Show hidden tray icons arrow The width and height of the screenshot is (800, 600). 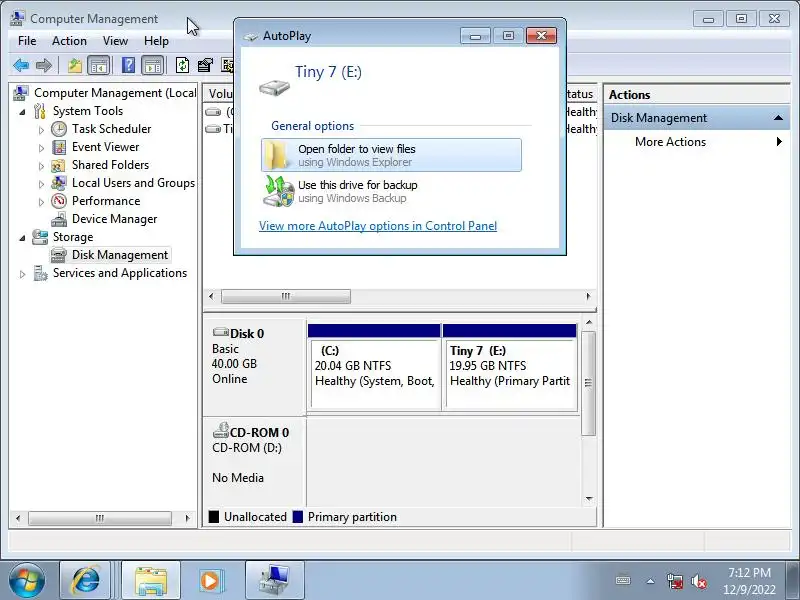651,581
